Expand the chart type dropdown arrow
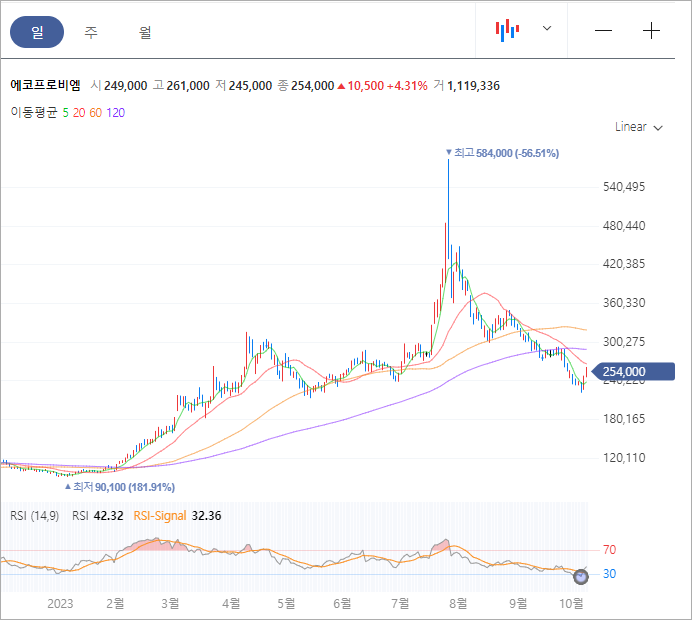 point(547,29)
